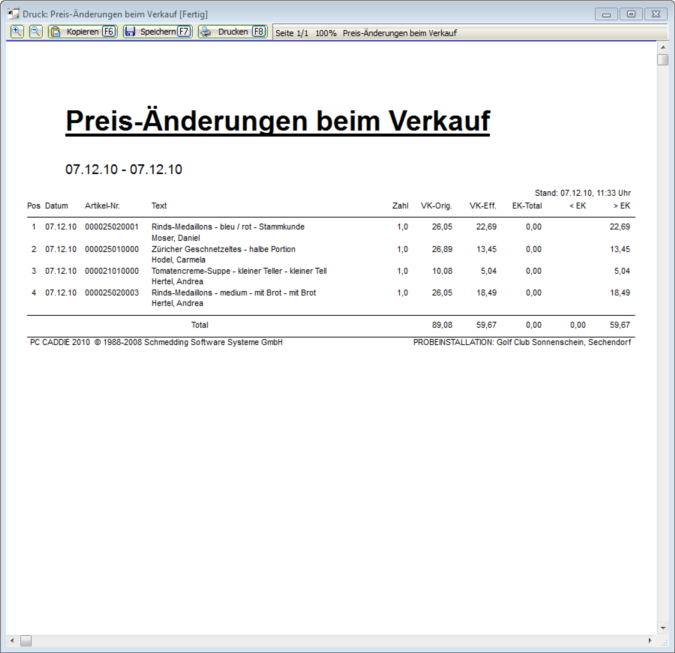Click the 'Datum' column header

(x=57, y=206)
